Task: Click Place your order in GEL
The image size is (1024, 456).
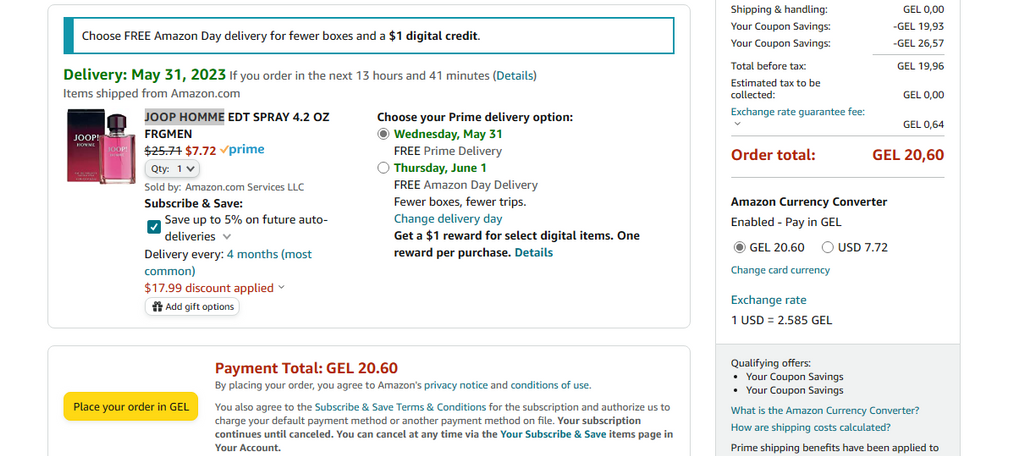Action: [x=130, y=407]
